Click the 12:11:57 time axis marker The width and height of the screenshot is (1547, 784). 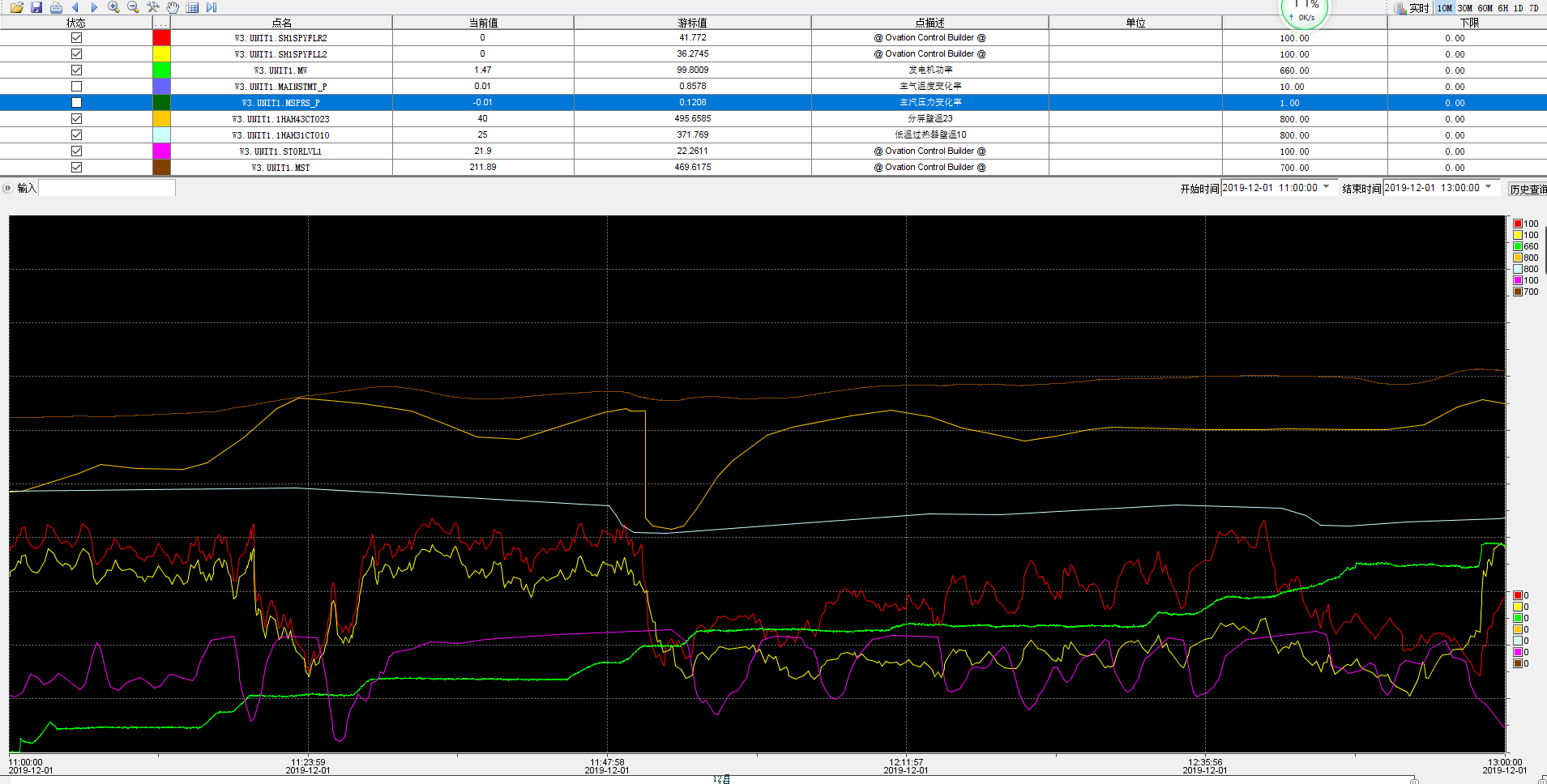point(906,766)
